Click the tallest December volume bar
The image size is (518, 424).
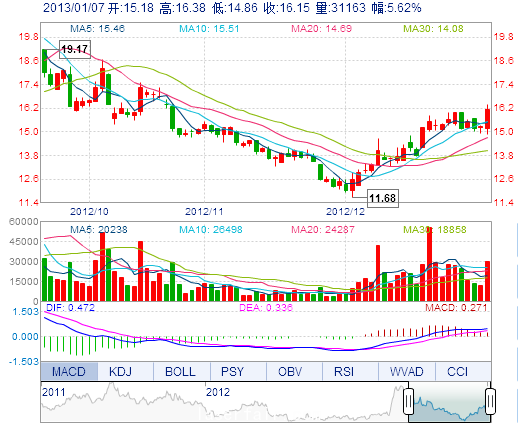click(429, 264)
